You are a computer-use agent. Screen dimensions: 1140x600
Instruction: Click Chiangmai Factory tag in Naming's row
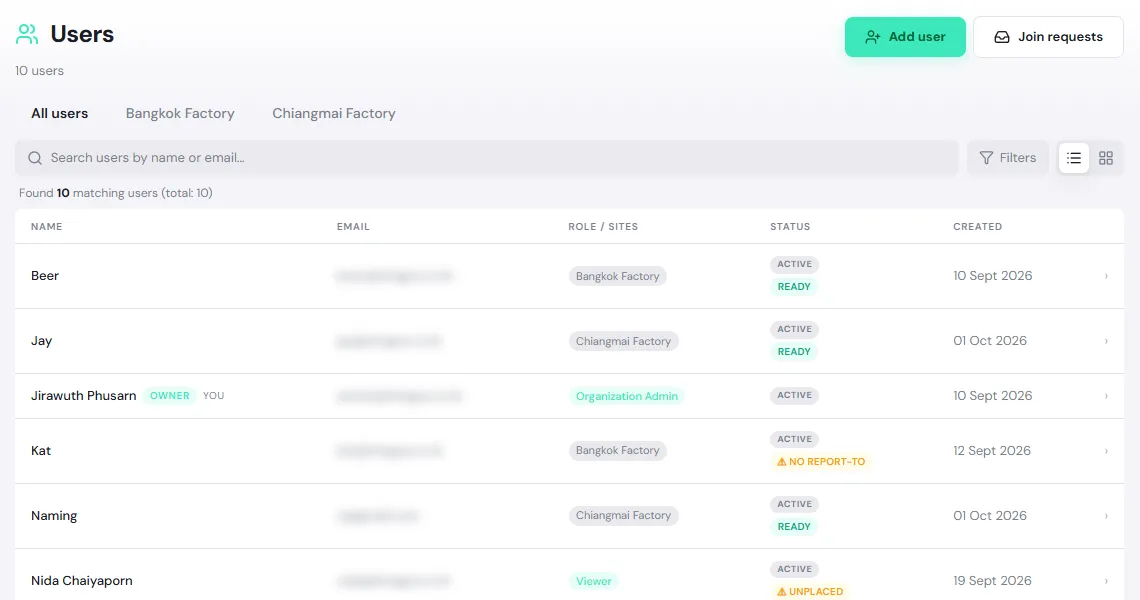point(623,516)
